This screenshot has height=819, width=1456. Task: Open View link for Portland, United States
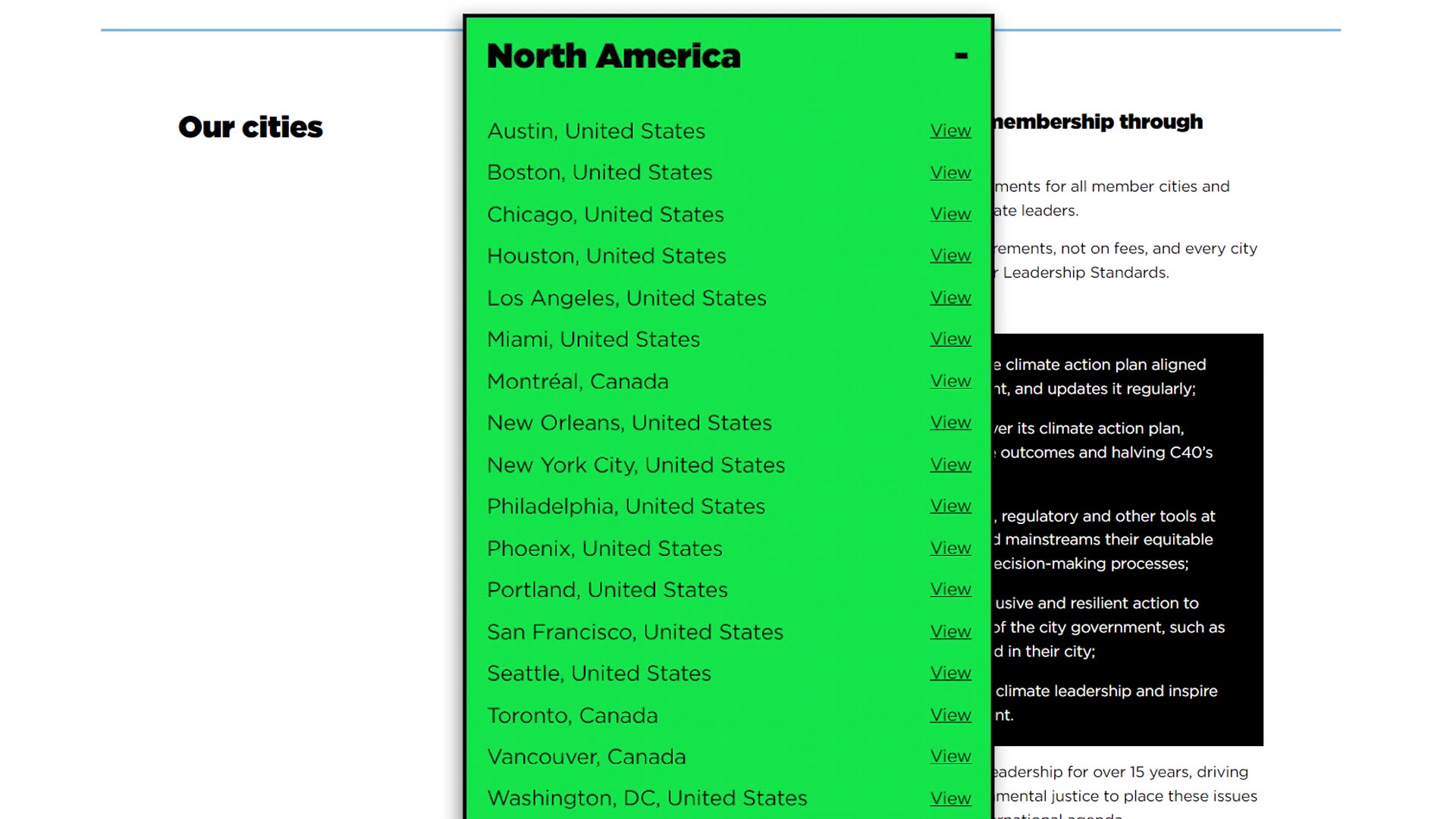point(950,589)
